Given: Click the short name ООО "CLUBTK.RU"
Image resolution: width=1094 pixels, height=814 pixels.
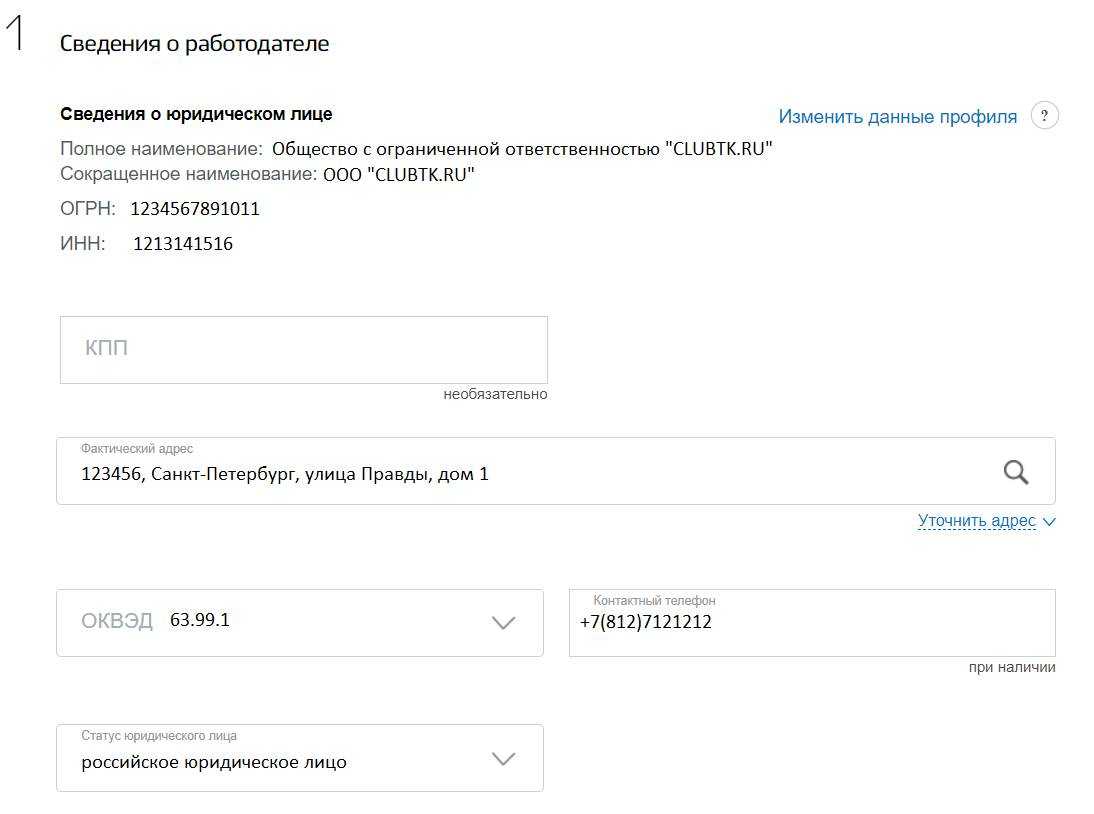Looking at the screenshot, I should click(x=398, y=175).
